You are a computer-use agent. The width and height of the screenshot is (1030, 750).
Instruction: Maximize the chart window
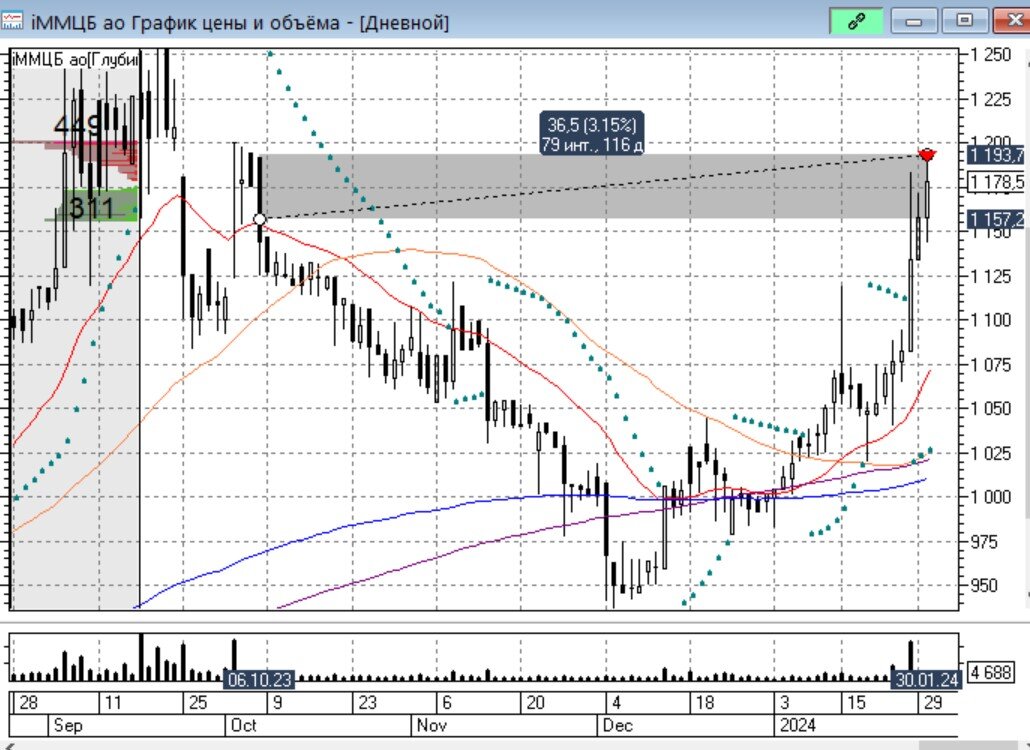[x=964, y=20]
